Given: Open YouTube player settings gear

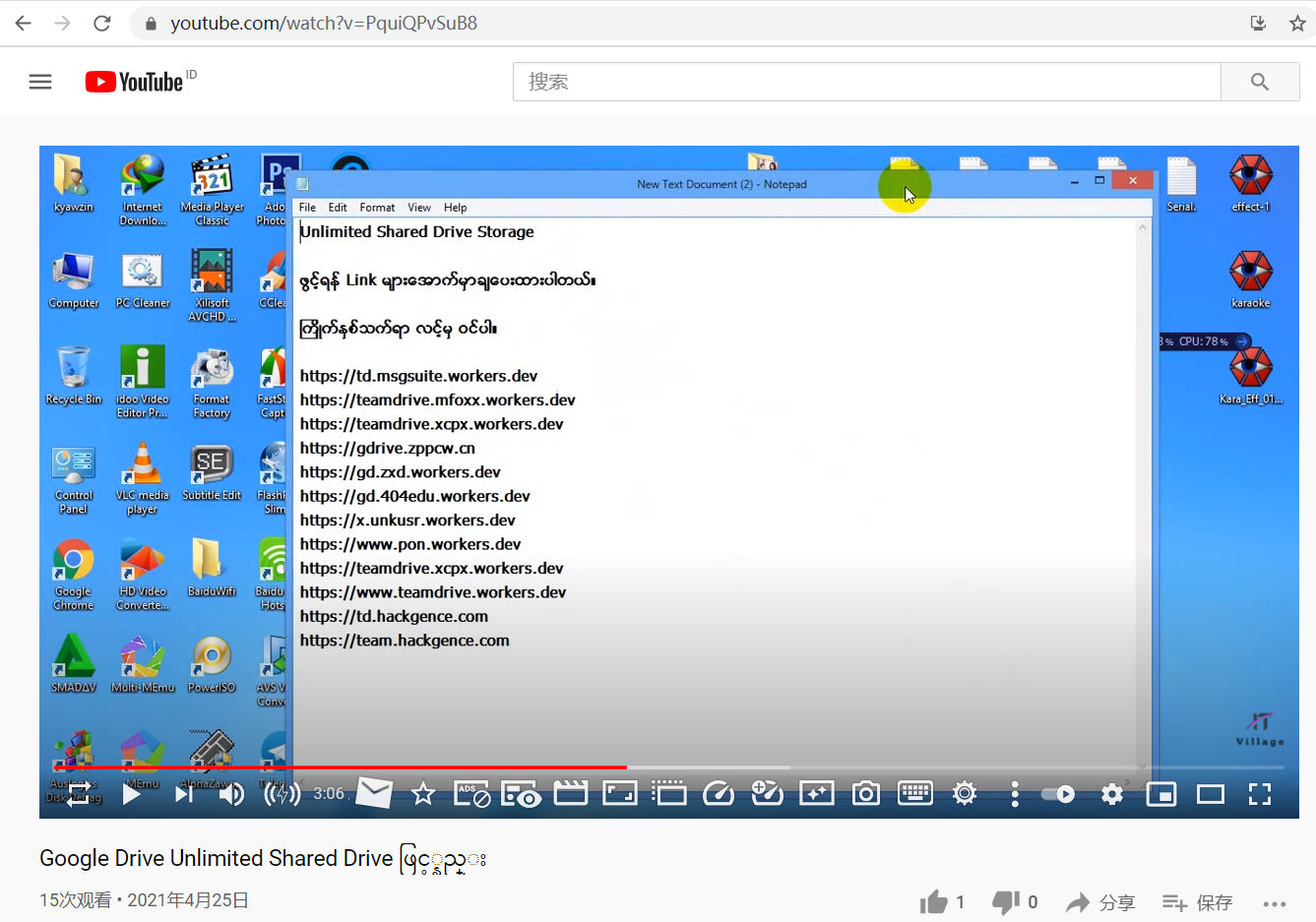Looking at the screenshot, I should (1112, 794).
